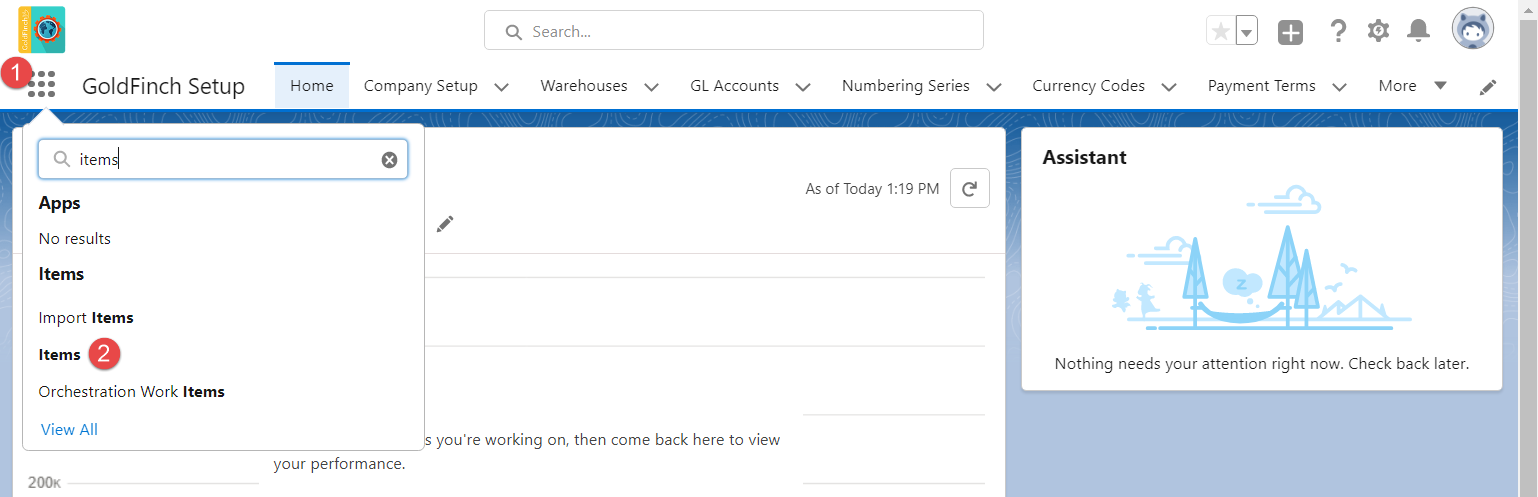Click the pencil icon to edit the navigation bar

[1488, 87]
